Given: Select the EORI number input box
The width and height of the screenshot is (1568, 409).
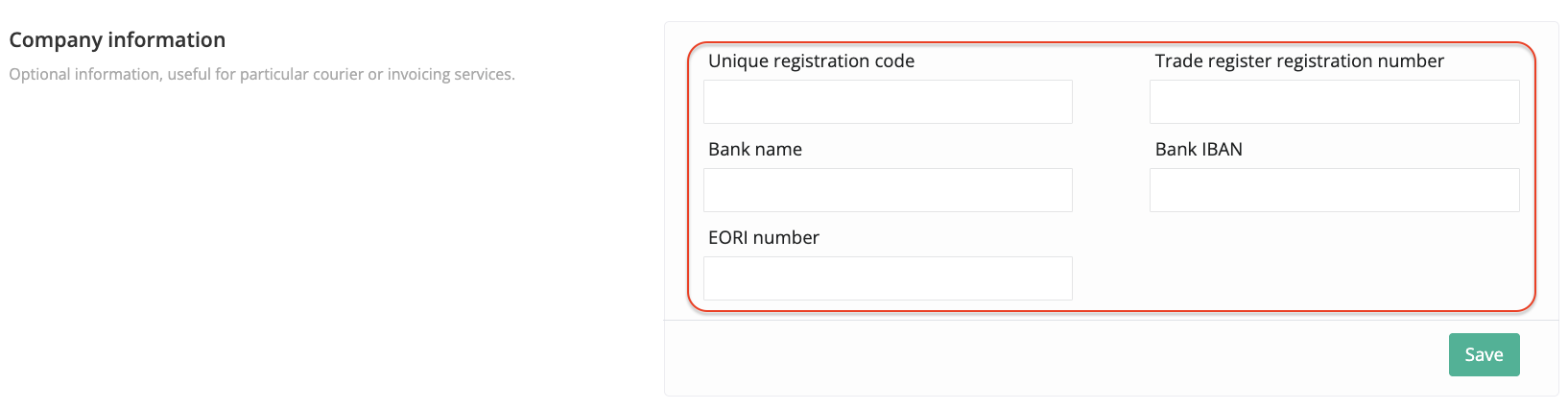Looking at the screenshot, I should coord(888,278).
